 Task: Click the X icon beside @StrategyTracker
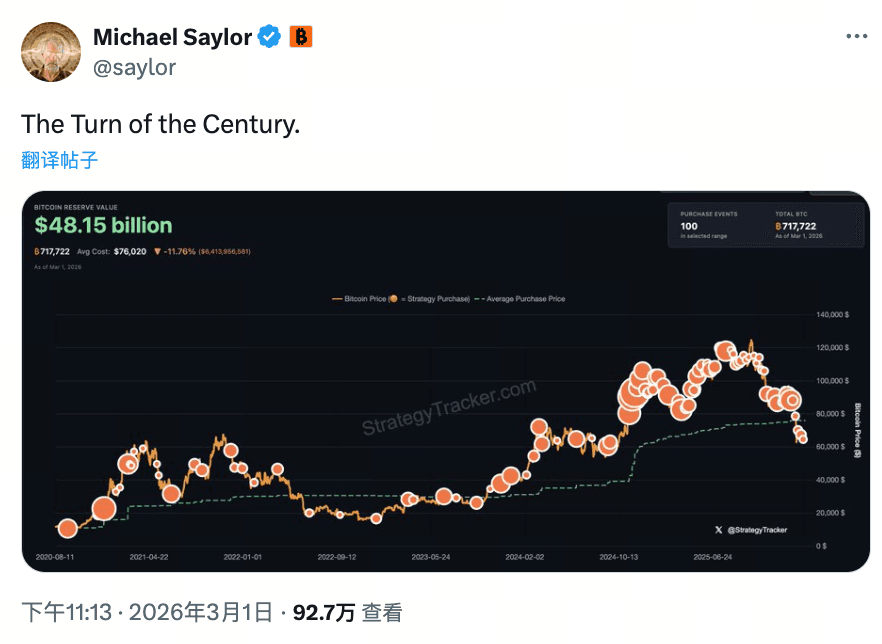point(718,529)
